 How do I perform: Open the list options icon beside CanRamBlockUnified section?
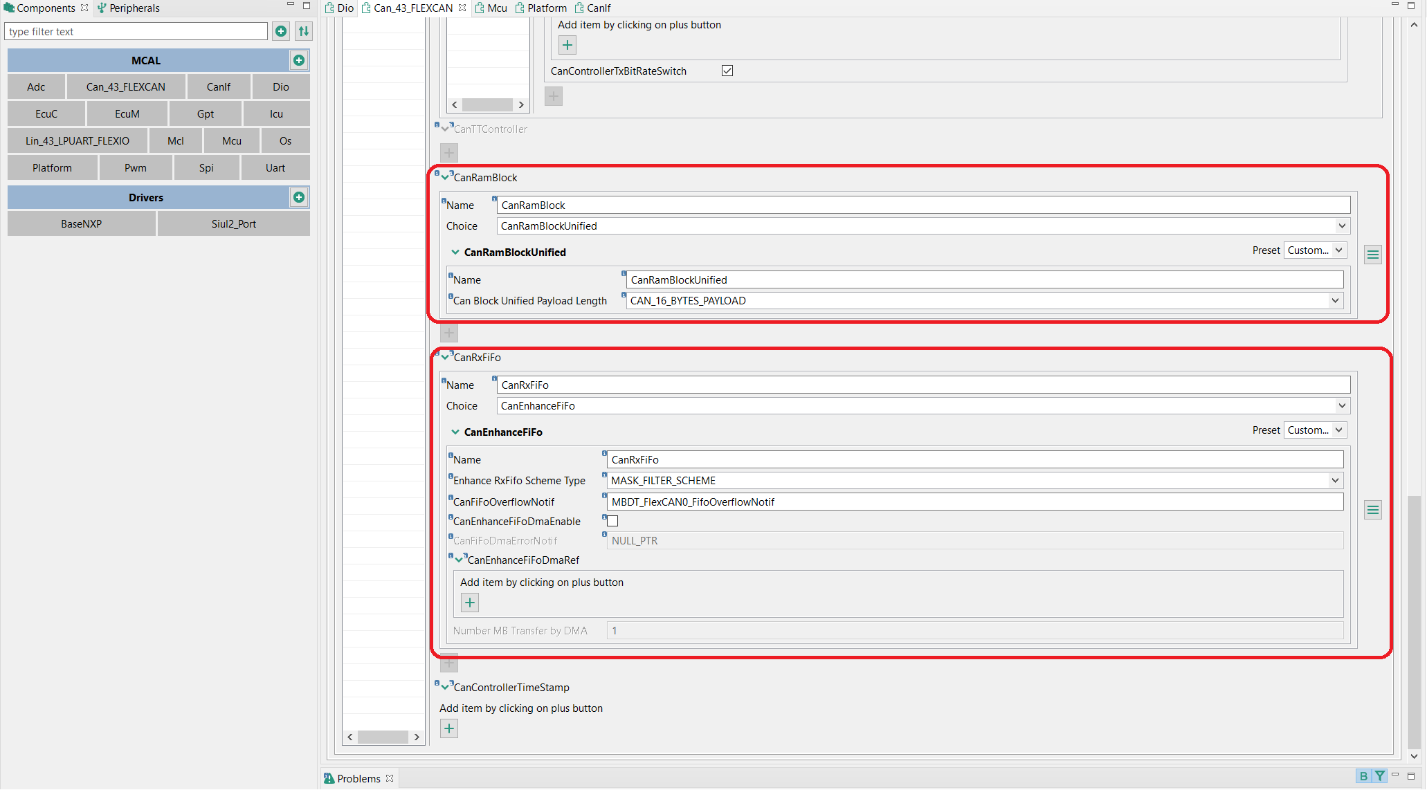point(1372,254)
